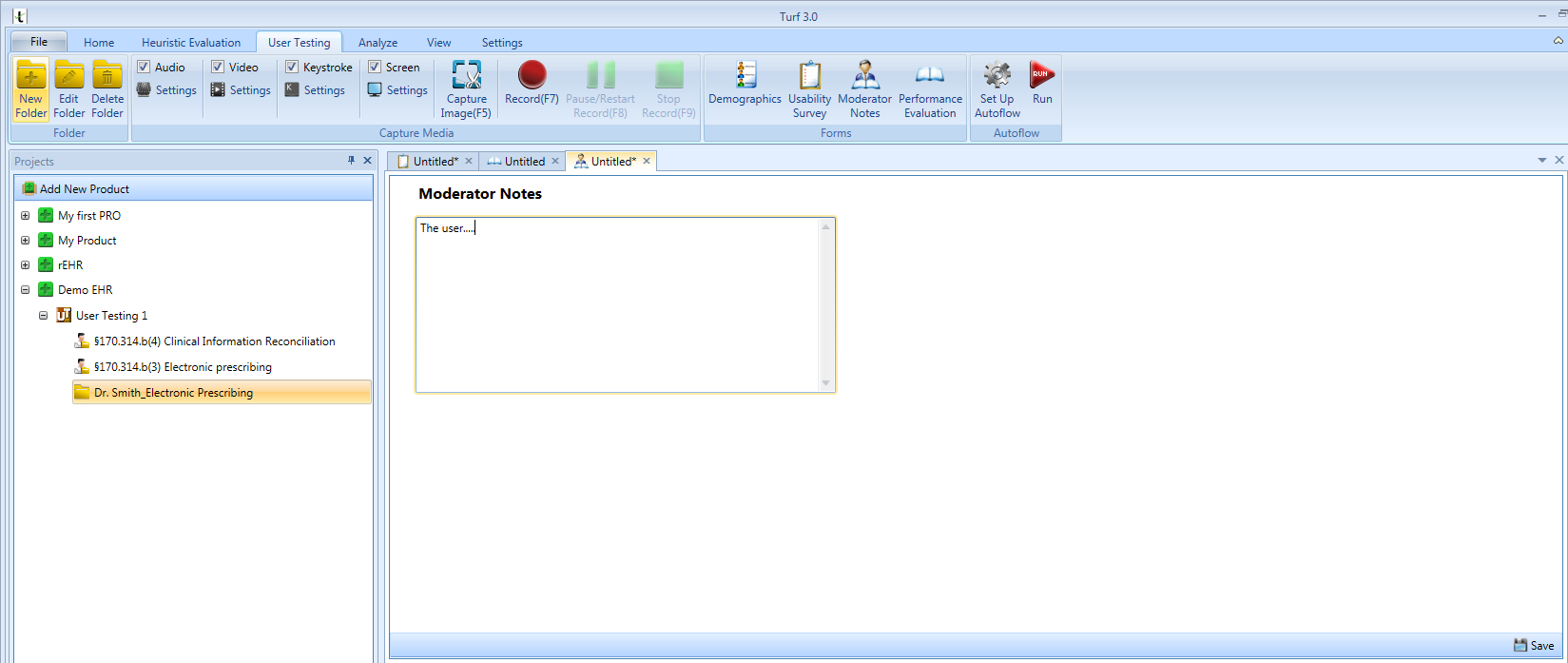Open the Capture Image tool
1568x663 pixels.
coord(466,76)
